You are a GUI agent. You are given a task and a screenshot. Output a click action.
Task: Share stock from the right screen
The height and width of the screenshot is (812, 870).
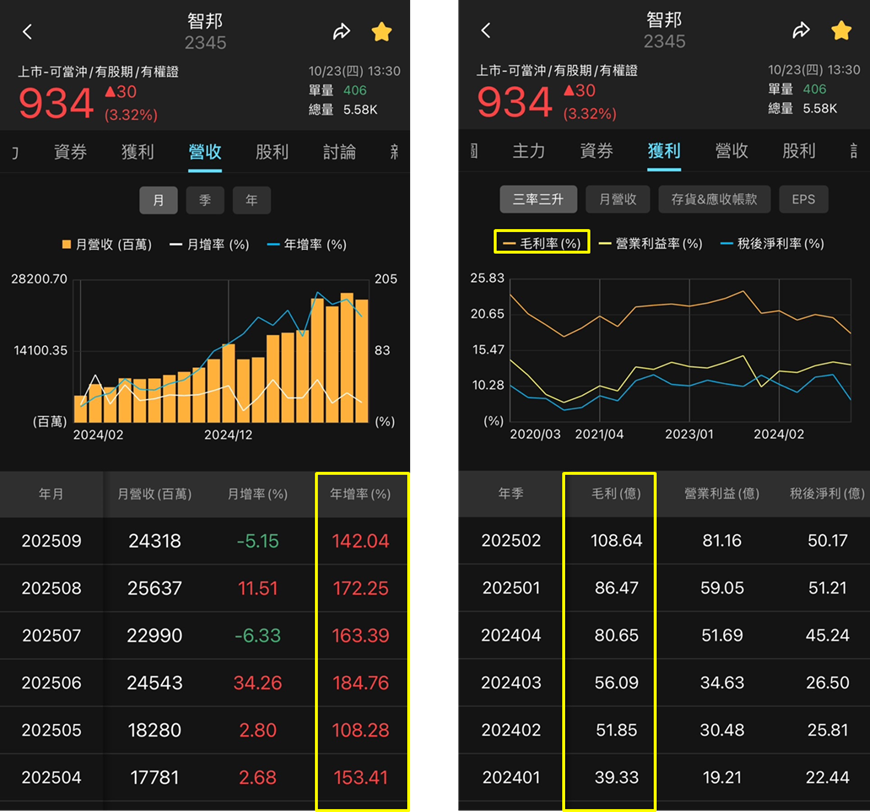(x=801, y=31)
